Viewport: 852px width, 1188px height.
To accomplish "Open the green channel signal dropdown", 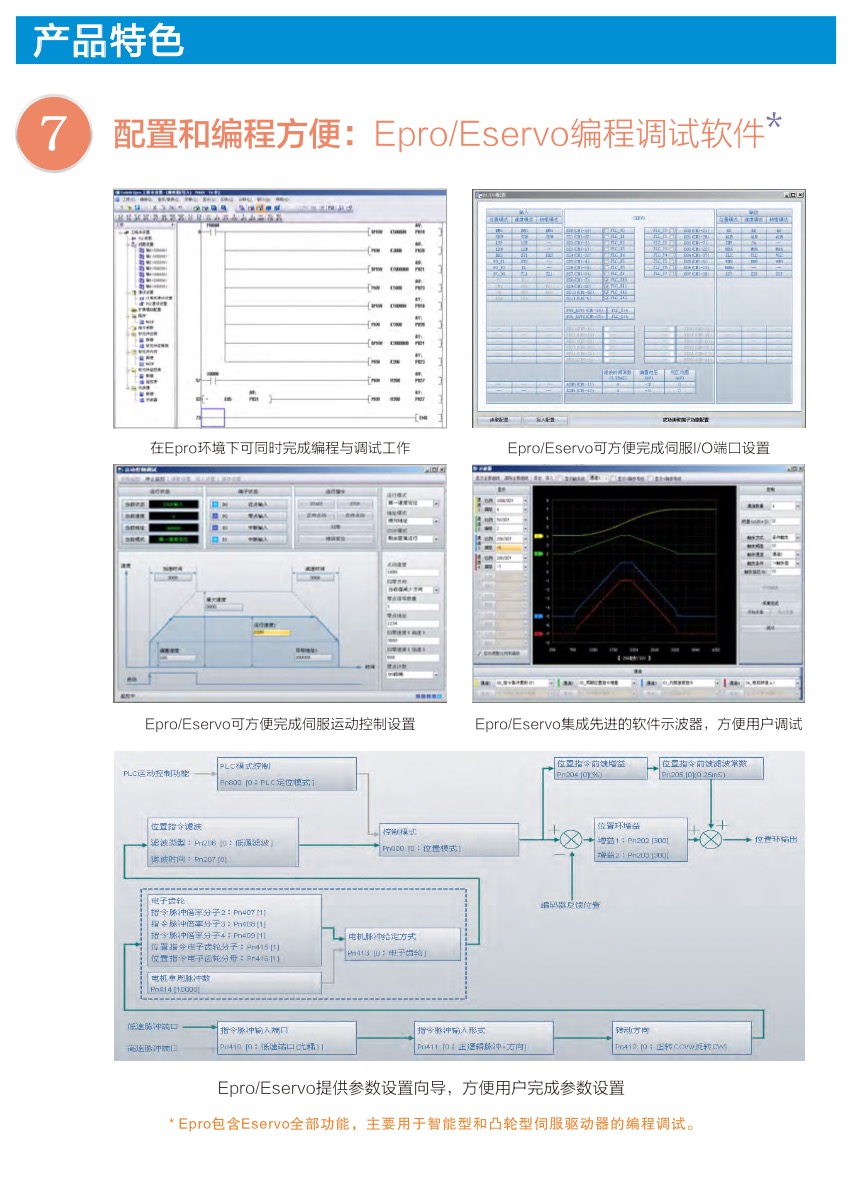I will [x=607, y=683].
